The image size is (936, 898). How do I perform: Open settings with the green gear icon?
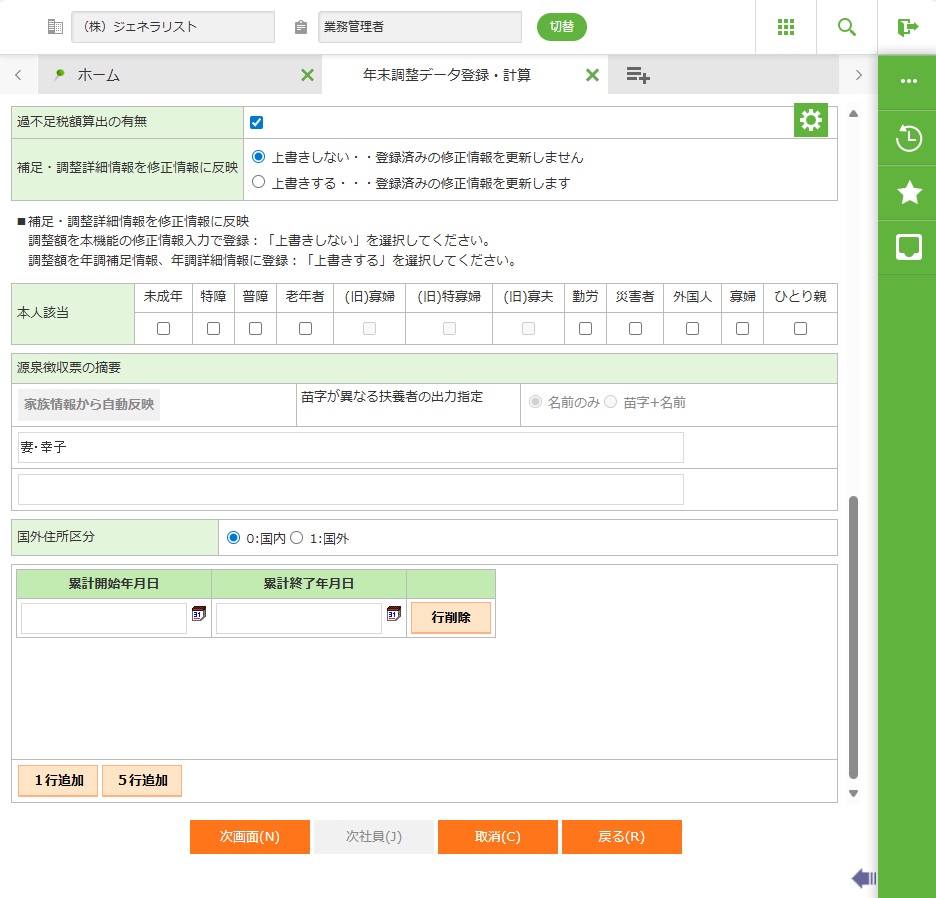(x=811, y=121)
